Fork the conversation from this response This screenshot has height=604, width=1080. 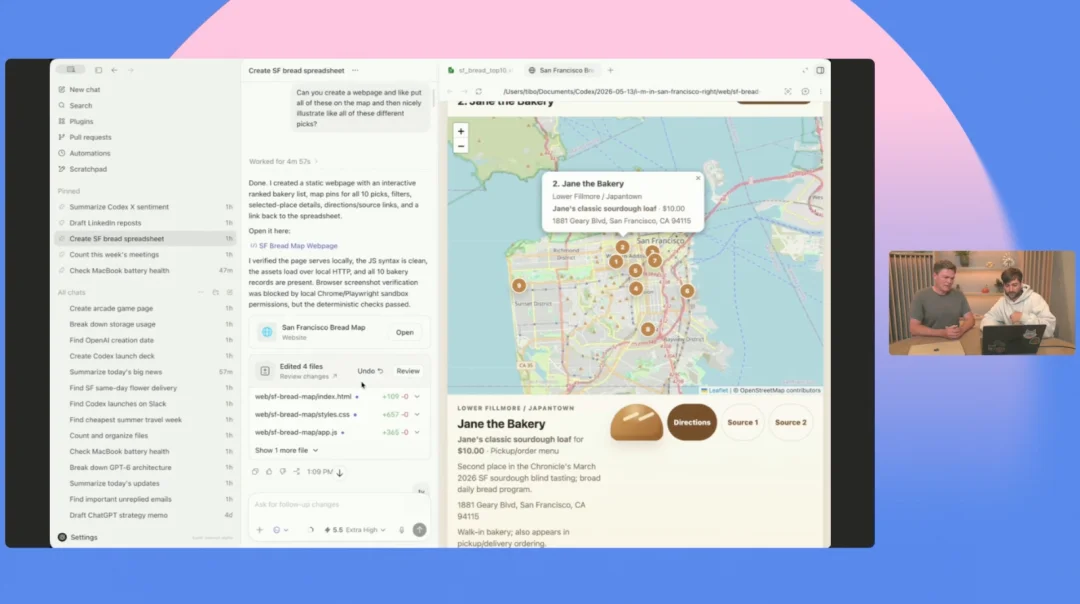296,472
